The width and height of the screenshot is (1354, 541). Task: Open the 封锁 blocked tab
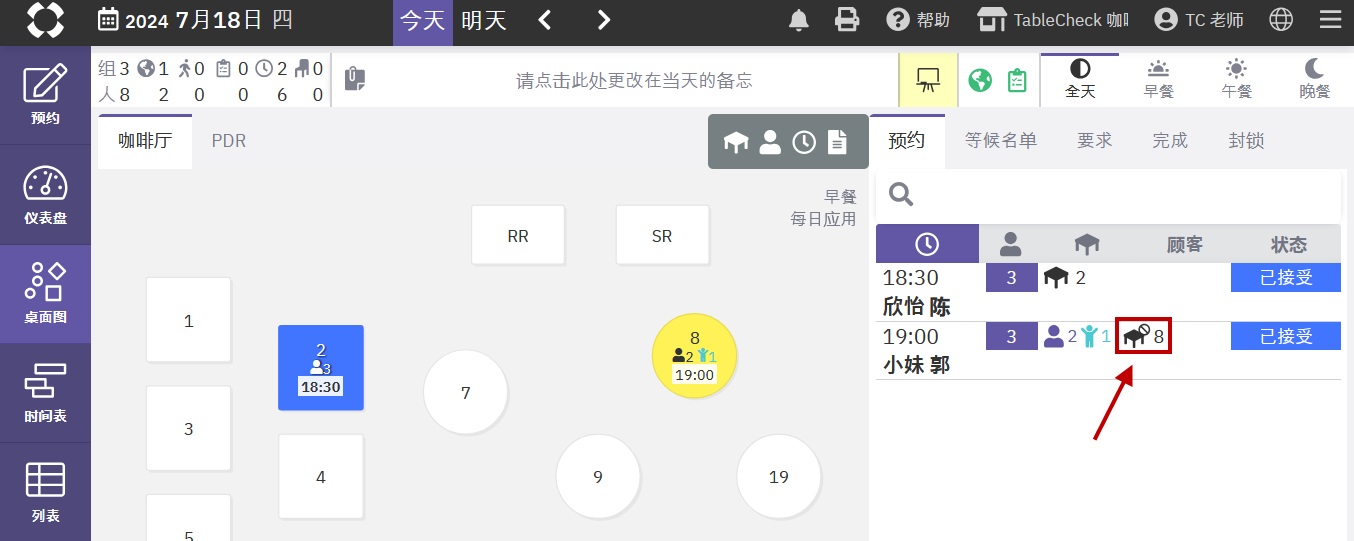[x=1246, y=141]
